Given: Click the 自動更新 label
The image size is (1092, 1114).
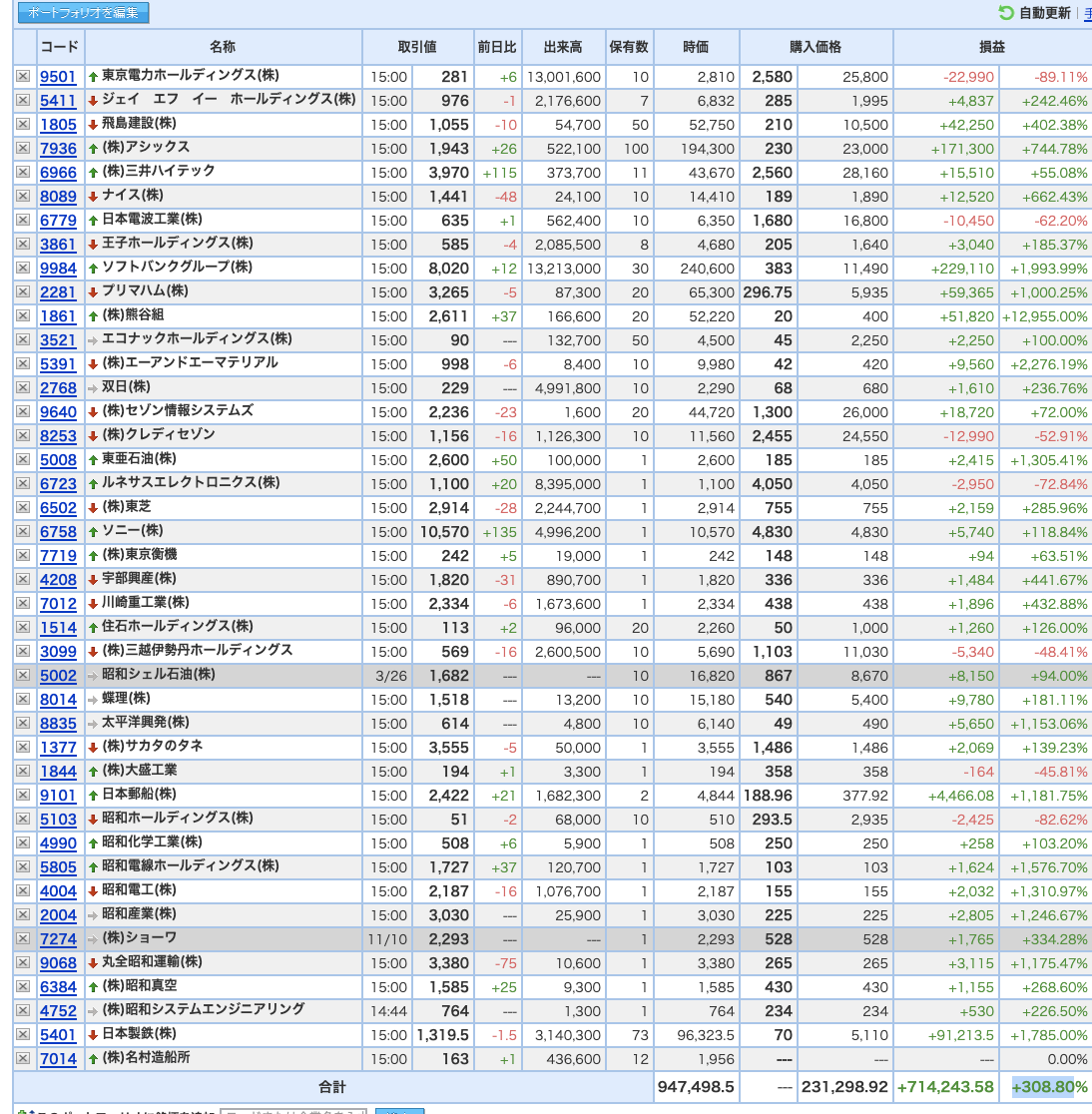Looking at the screenshot, I should coord(1044,13).
